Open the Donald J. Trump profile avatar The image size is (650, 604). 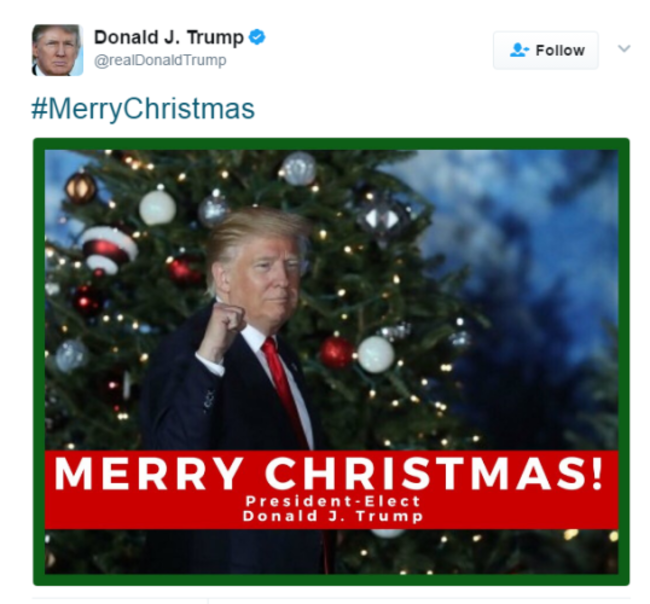(58, 50)
